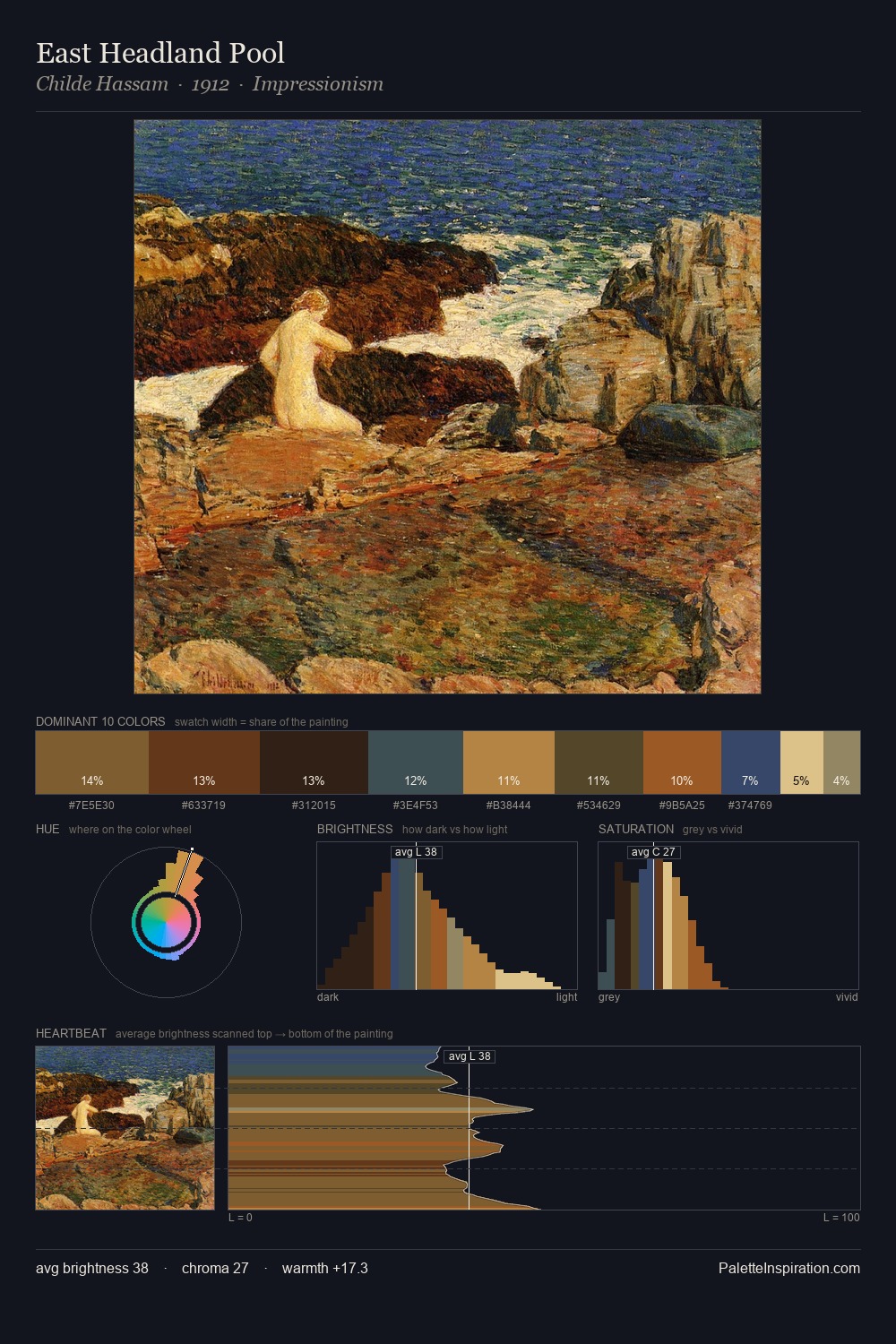Click the hex code #B38444 label
The height and width of the screenshot is (1344, 896).
coord(508,806)
